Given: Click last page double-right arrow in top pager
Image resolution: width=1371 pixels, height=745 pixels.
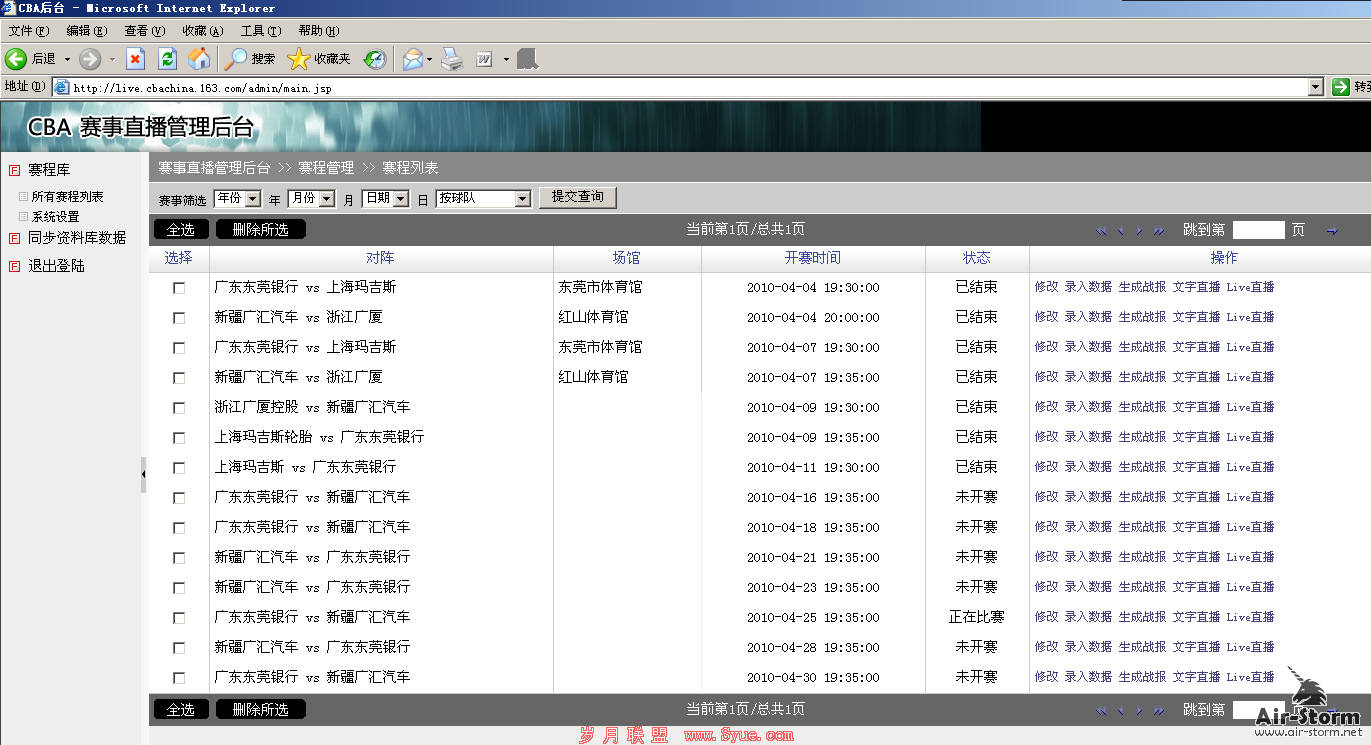Looking at the screenshot, I should (x=1159, y=231).
